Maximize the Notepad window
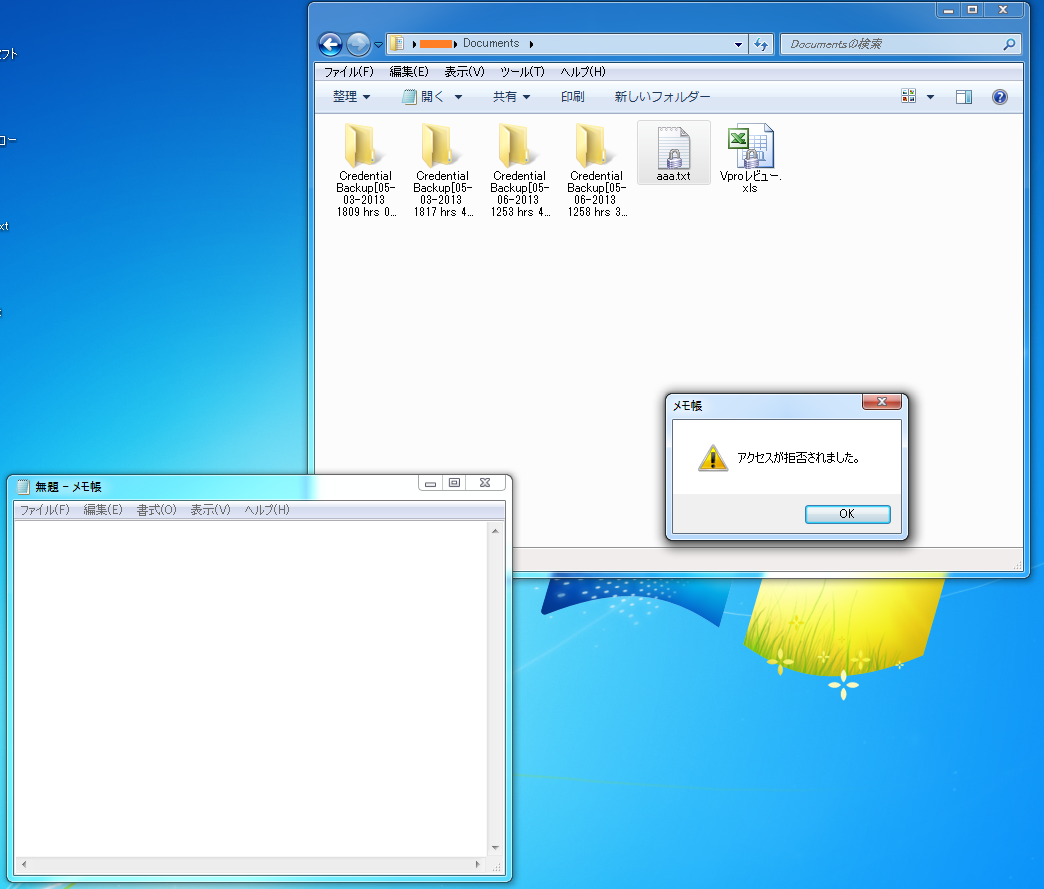The image size is (1044, 889). 454,483
